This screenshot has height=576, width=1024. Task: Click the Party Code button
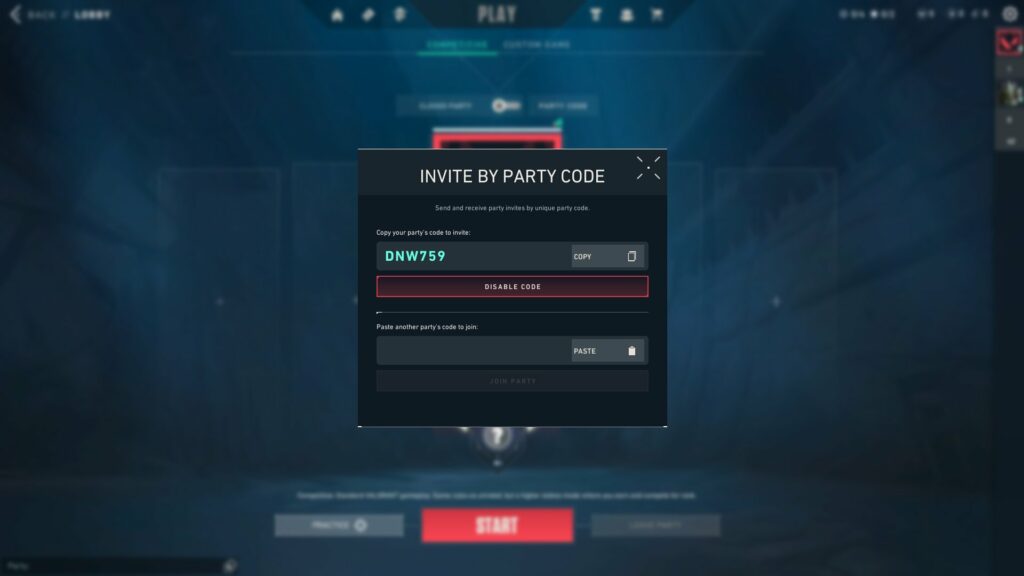click(562, 106)
